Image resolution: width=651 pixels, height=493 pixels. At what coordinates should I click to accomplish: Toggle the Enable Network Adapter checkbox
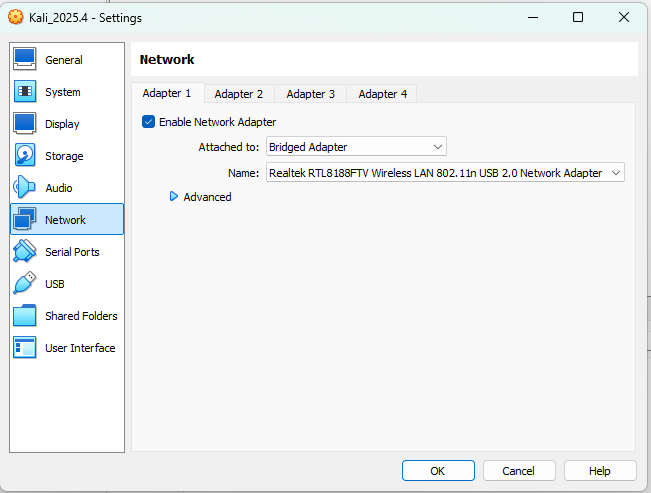click(x=149, y=122)
